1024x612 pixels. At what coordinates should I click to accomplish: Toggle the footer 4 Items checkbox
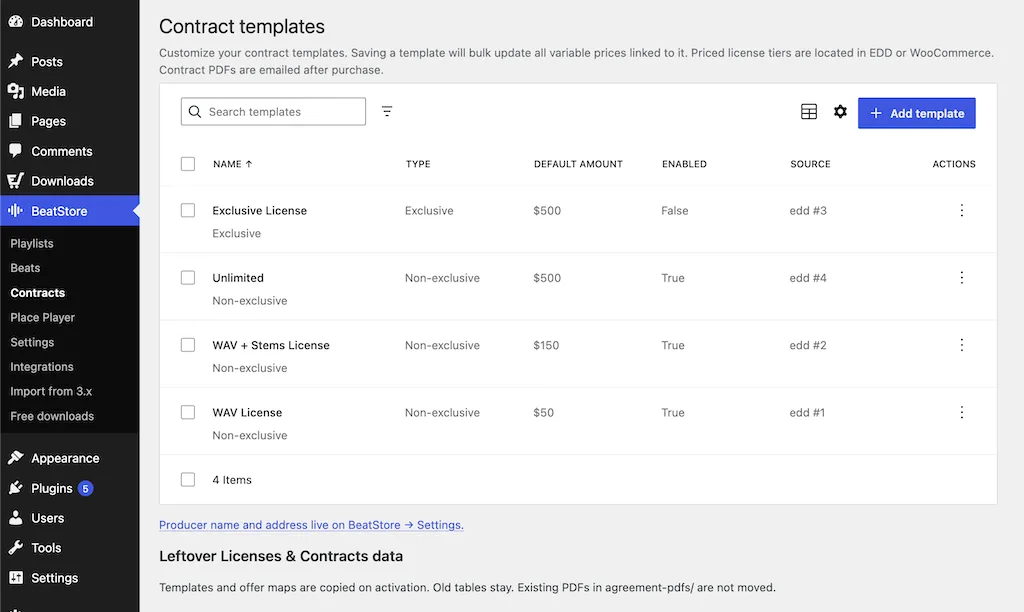coord(187,479)
